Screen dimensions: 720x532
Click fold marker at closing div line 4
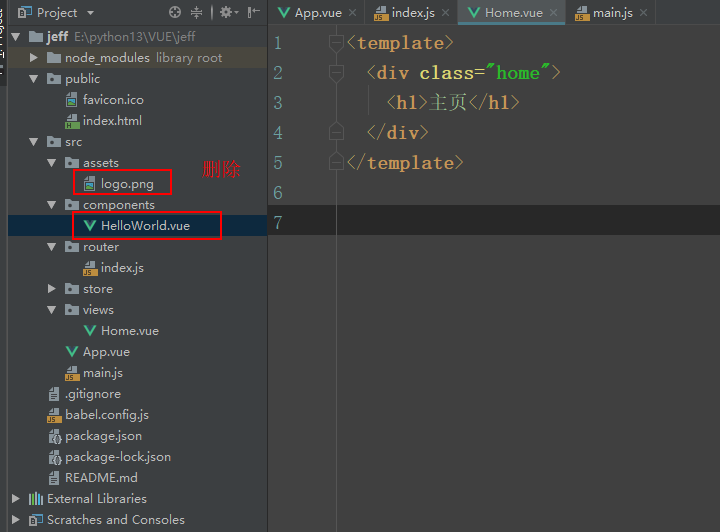tap(336, 132)
